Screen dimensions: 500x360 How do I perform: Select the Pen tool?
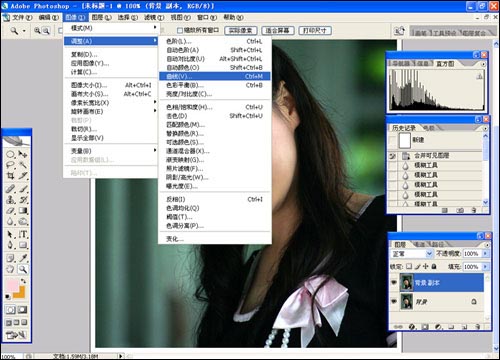point(10,245)
